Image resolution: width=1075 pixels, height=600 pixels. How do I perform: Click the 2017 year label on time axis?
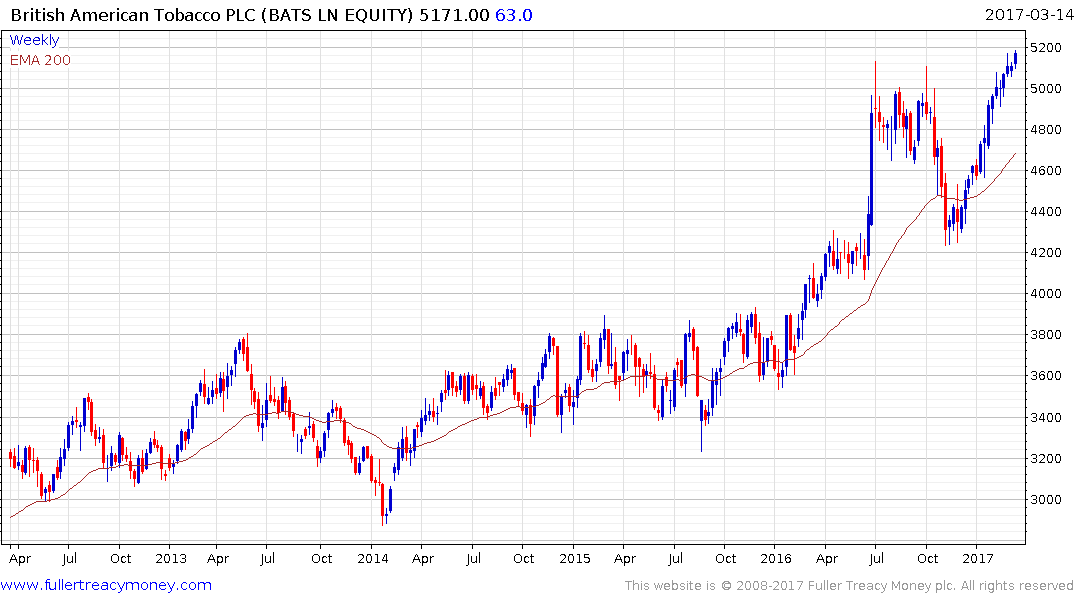(x=978, y=558)
